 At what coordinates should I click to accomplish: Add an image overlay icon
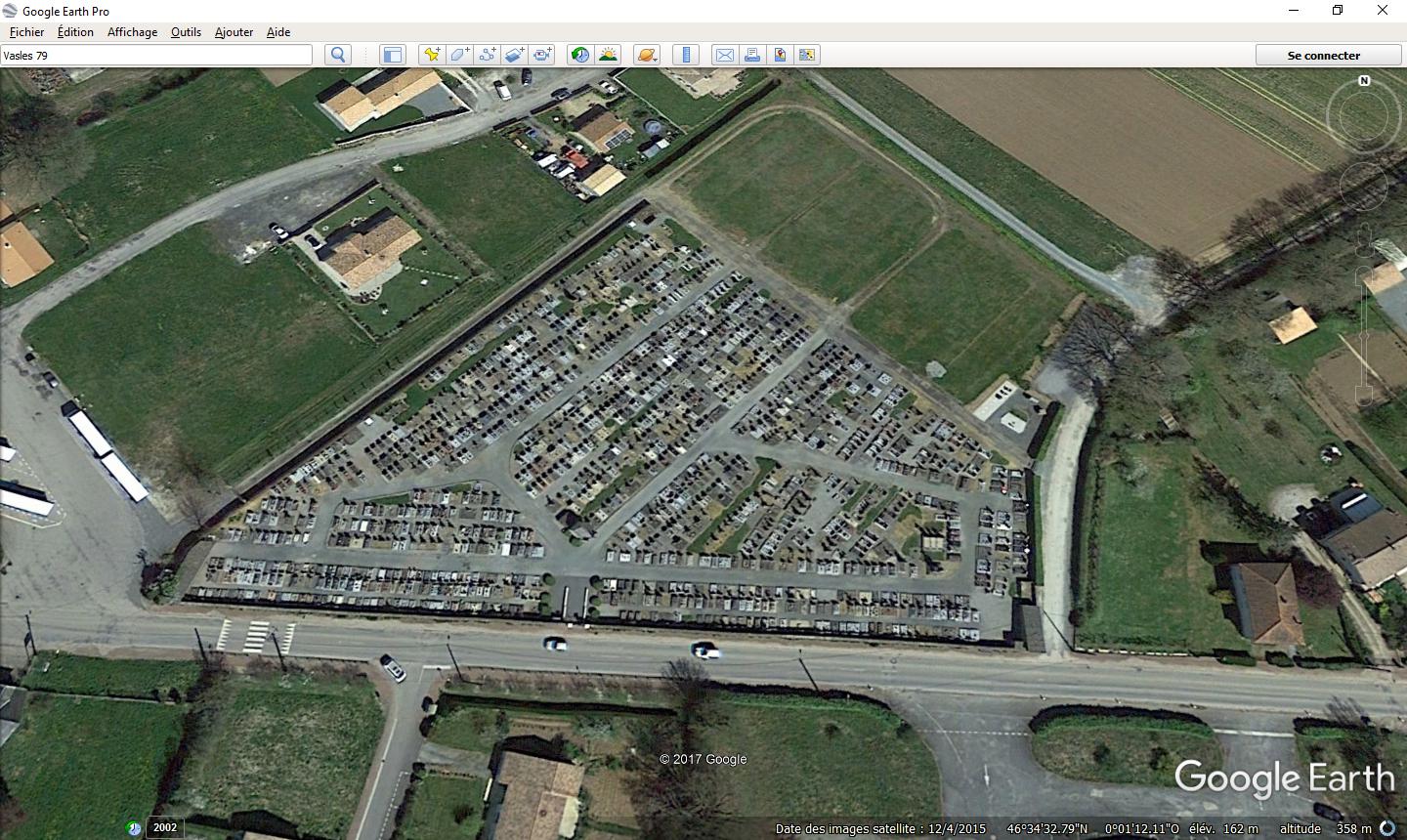[x=515, y=55]
